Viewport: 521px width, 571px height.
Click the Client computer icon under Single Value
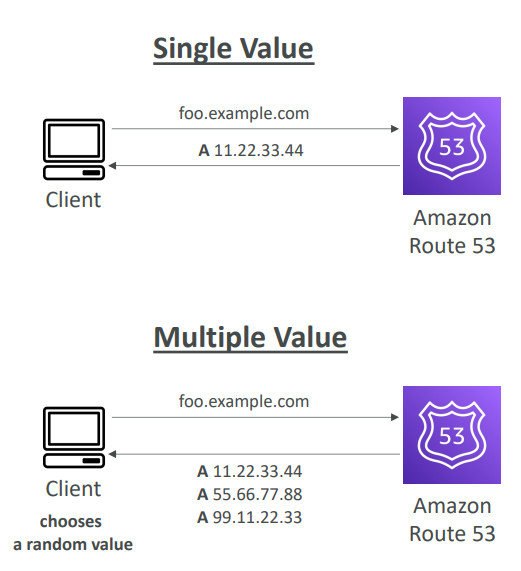pyautogui.click(x=74, y=149)
